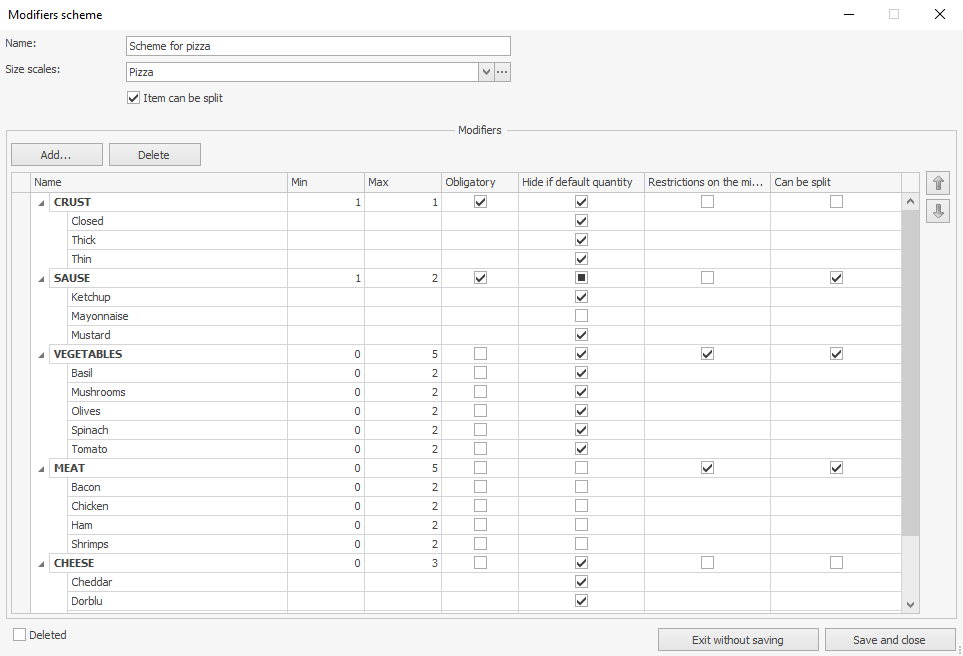Uncheck Obligatory for the CRUST group
Screen dimensions: 963x656
(481, 202)
